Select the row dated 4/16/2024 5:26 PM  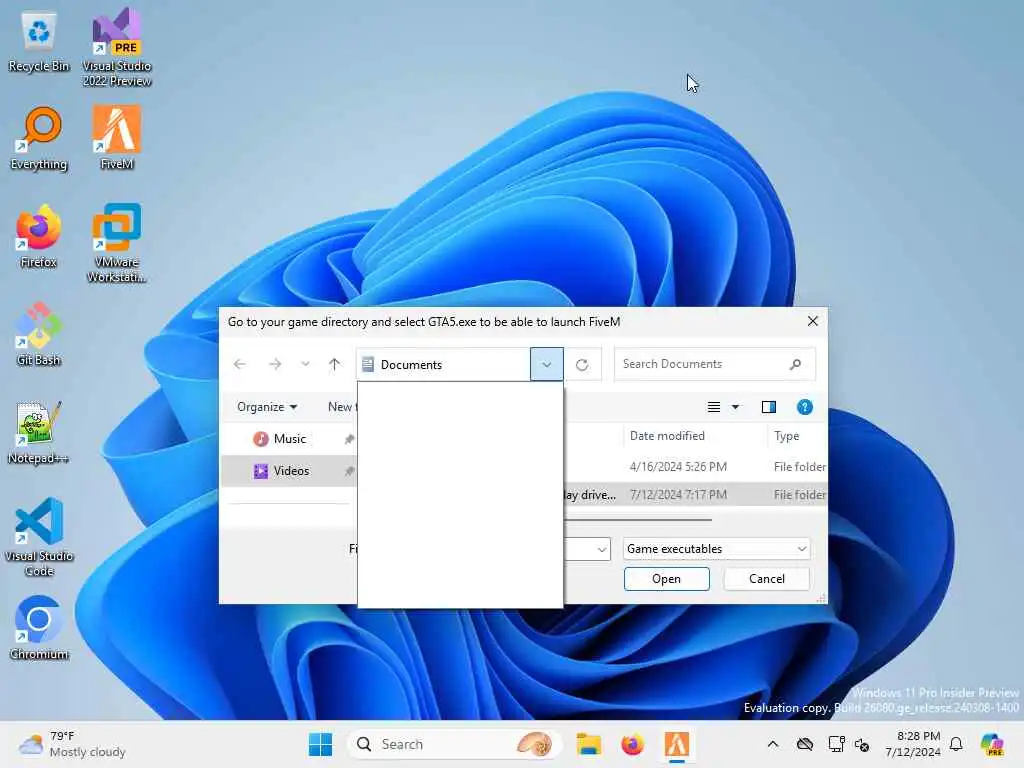click(x=696, y=467)
